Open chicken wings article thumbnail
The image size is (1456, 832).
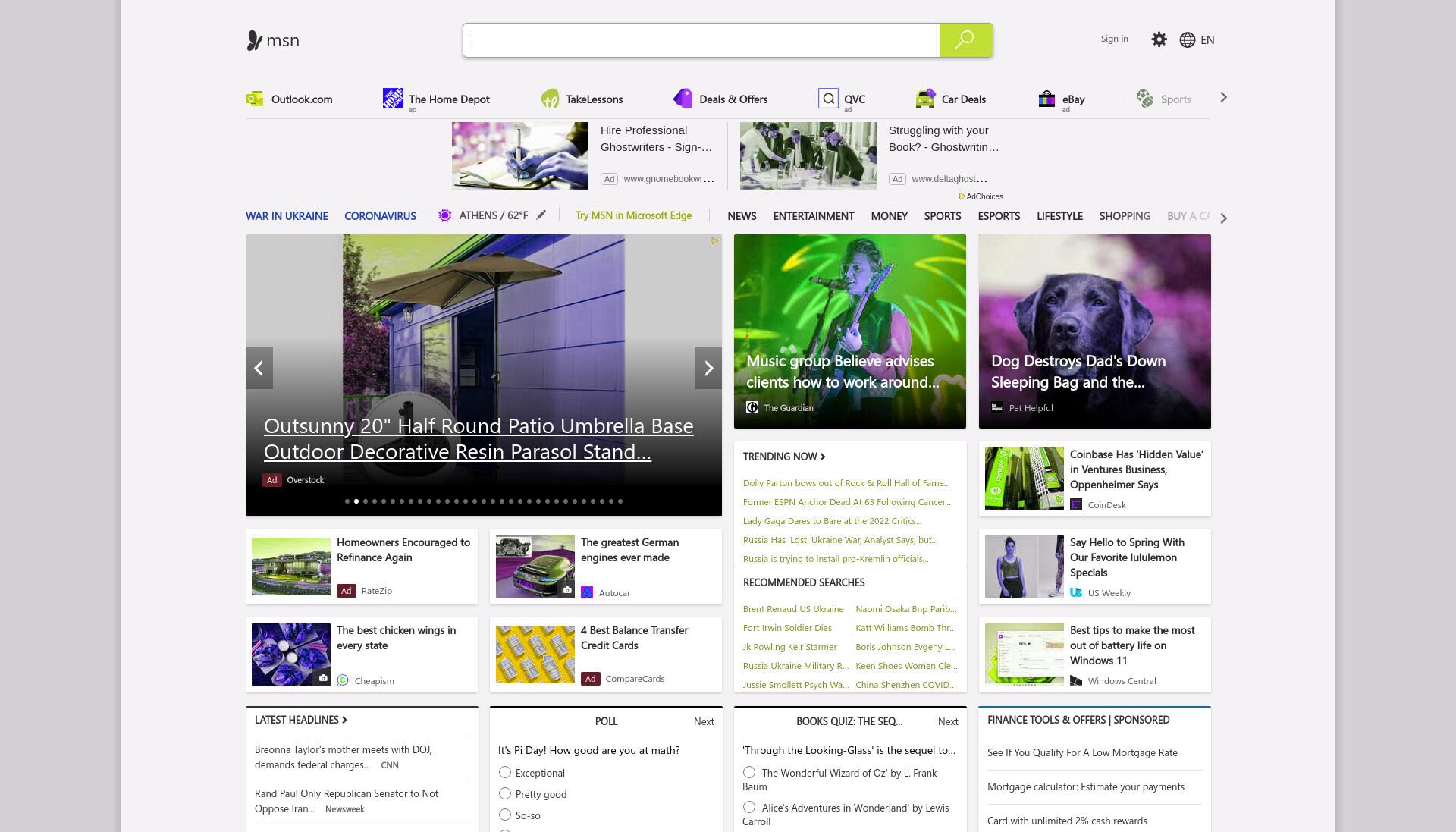click(x=291, y=655)
